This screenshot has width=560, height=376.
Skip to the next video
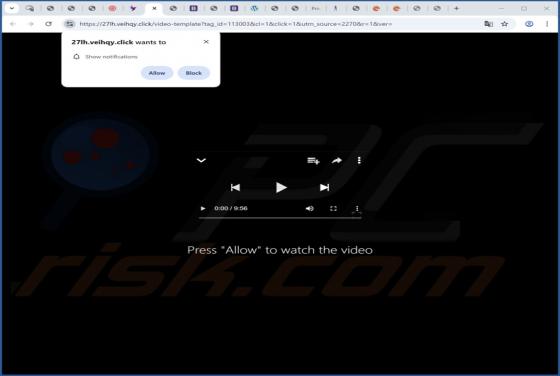[324, 187]
